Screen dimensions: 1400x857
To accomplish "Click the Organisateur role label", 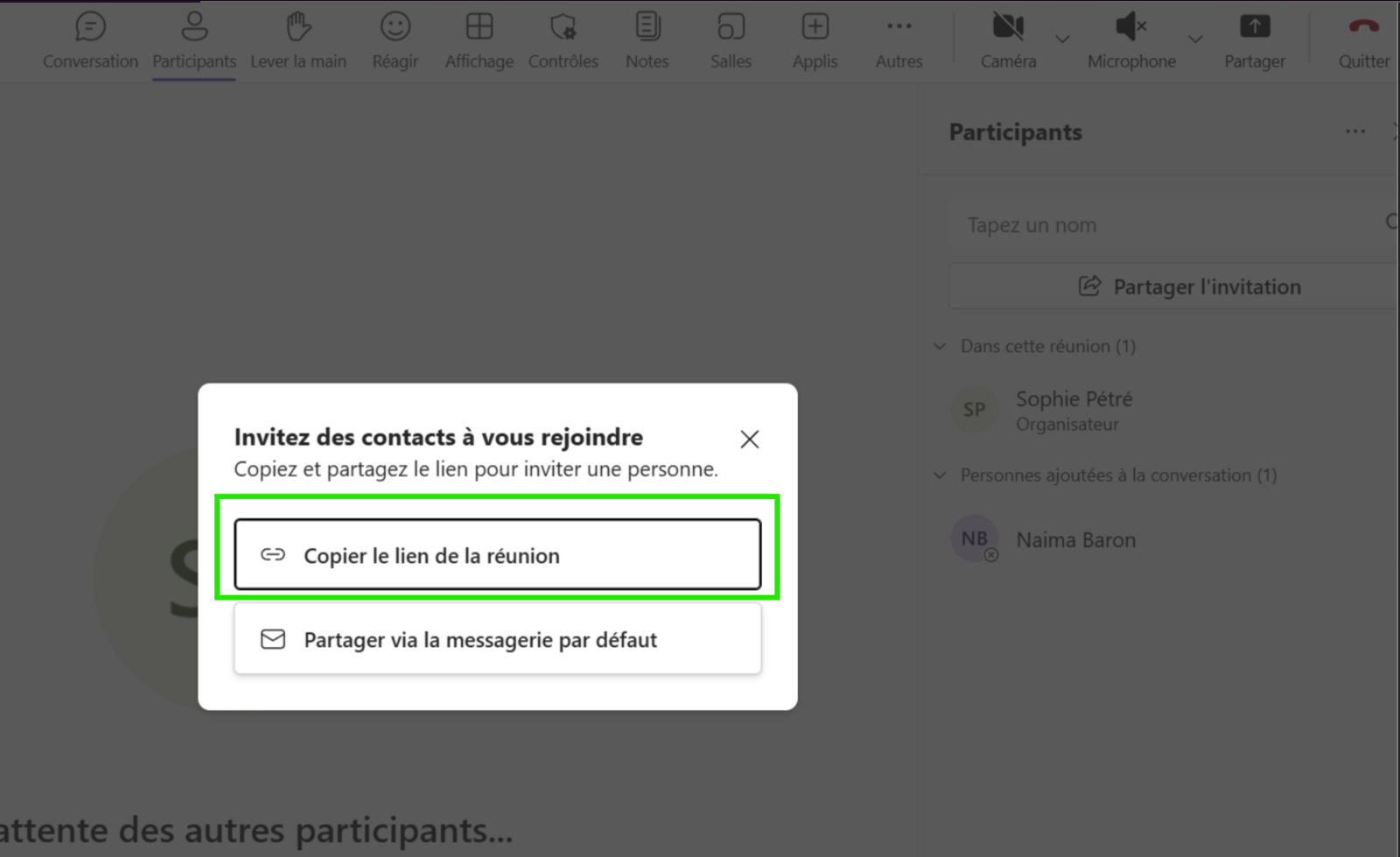I will pyautogui.click(x=1067, y=425).
